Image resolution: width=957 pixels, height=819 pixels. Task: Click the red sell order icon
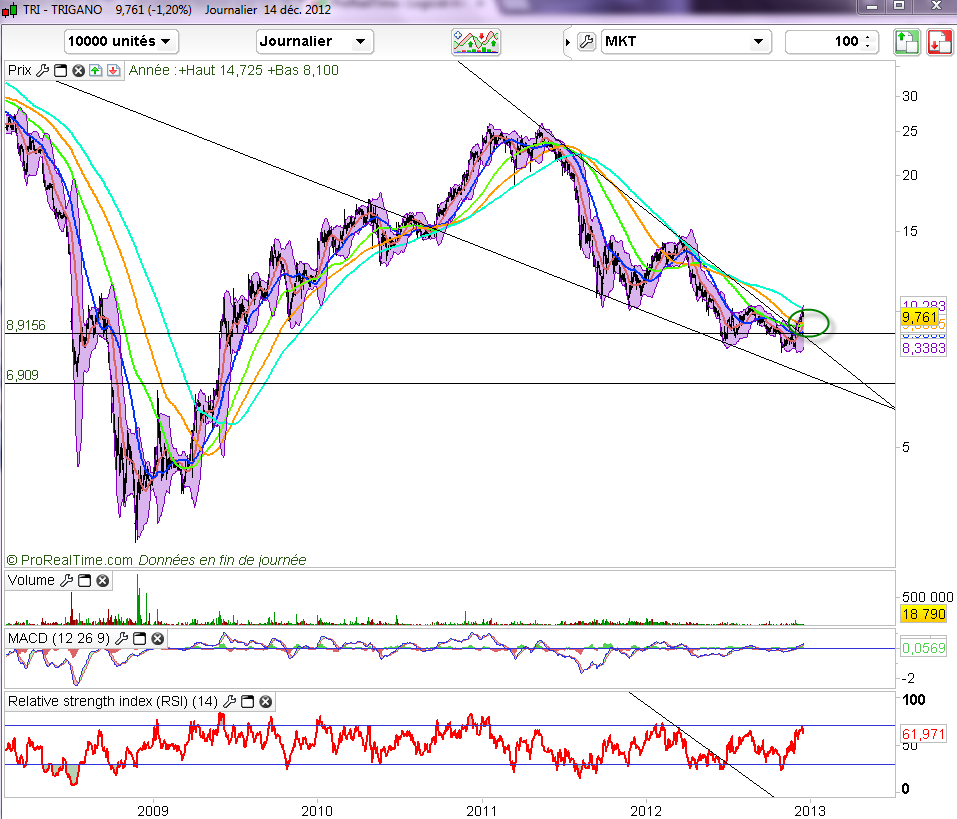pos(938,41)
